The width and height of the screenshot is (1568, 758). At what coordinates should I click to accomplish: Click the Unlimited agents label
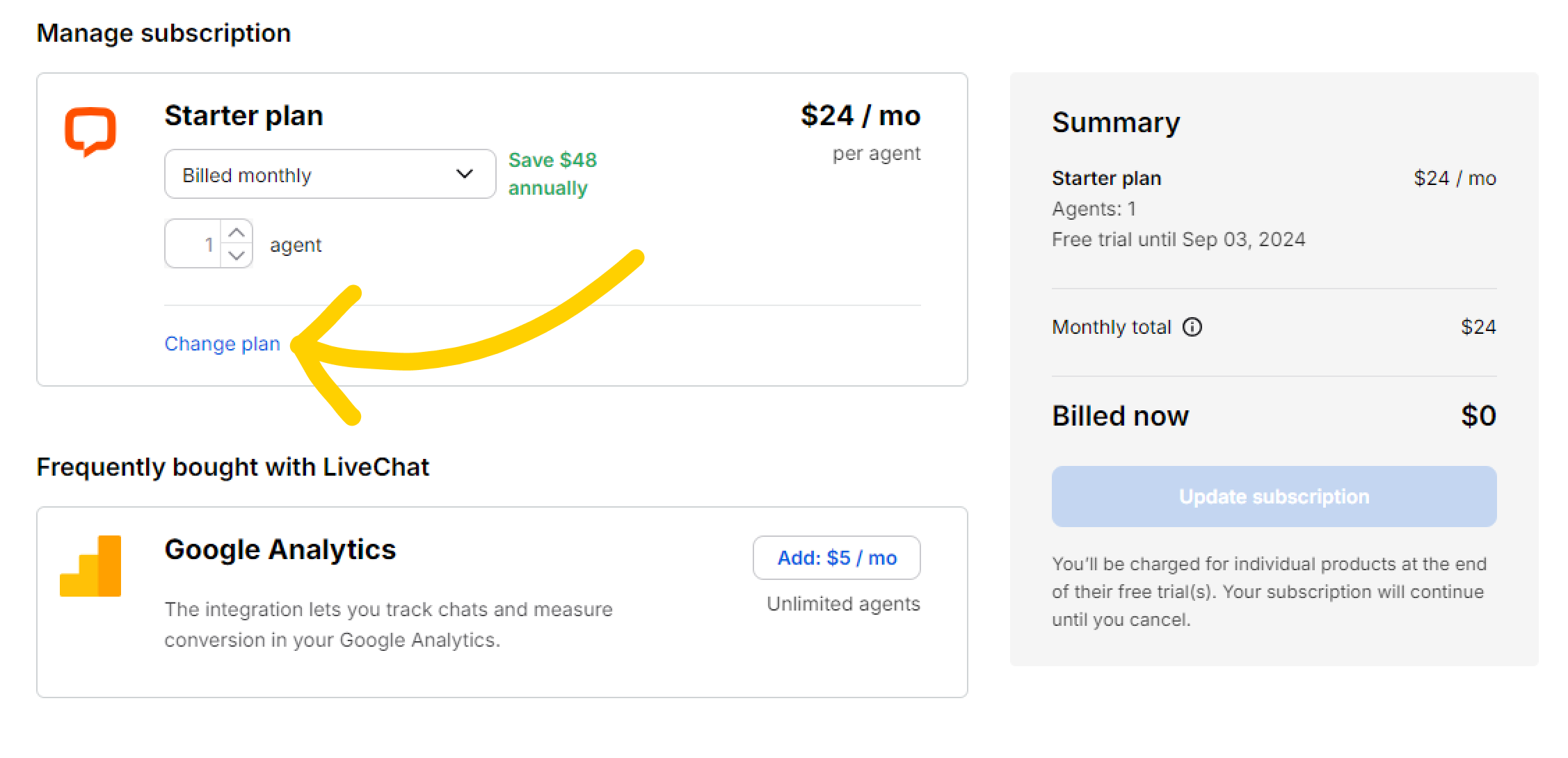coord(843,604)
